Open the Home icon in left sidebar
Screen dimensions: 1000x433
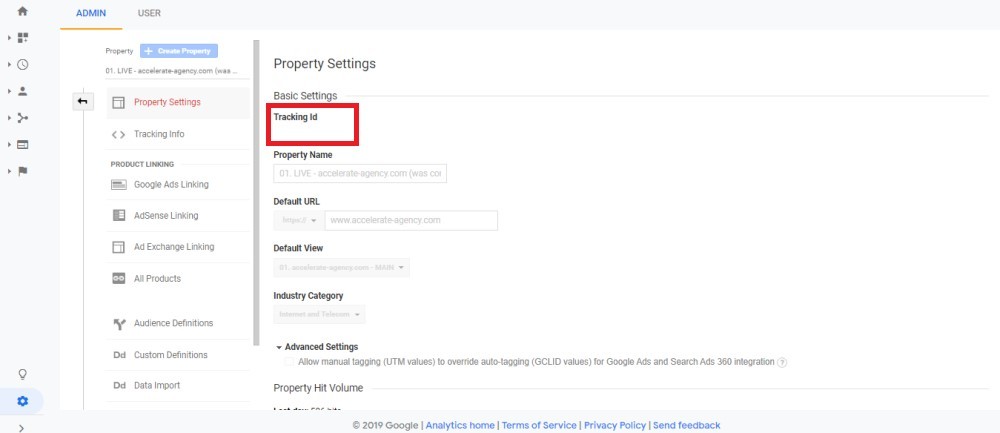(22, 11)
